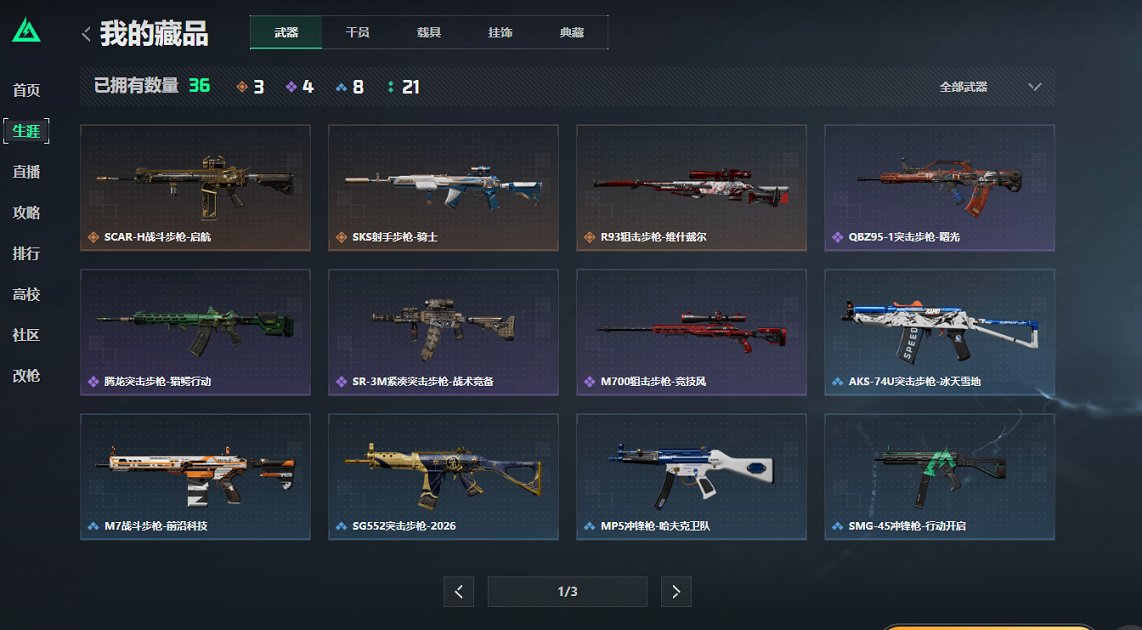Open the 全部武器 filter dropdown
This screenshot has width=1142, height=630.
990,87
